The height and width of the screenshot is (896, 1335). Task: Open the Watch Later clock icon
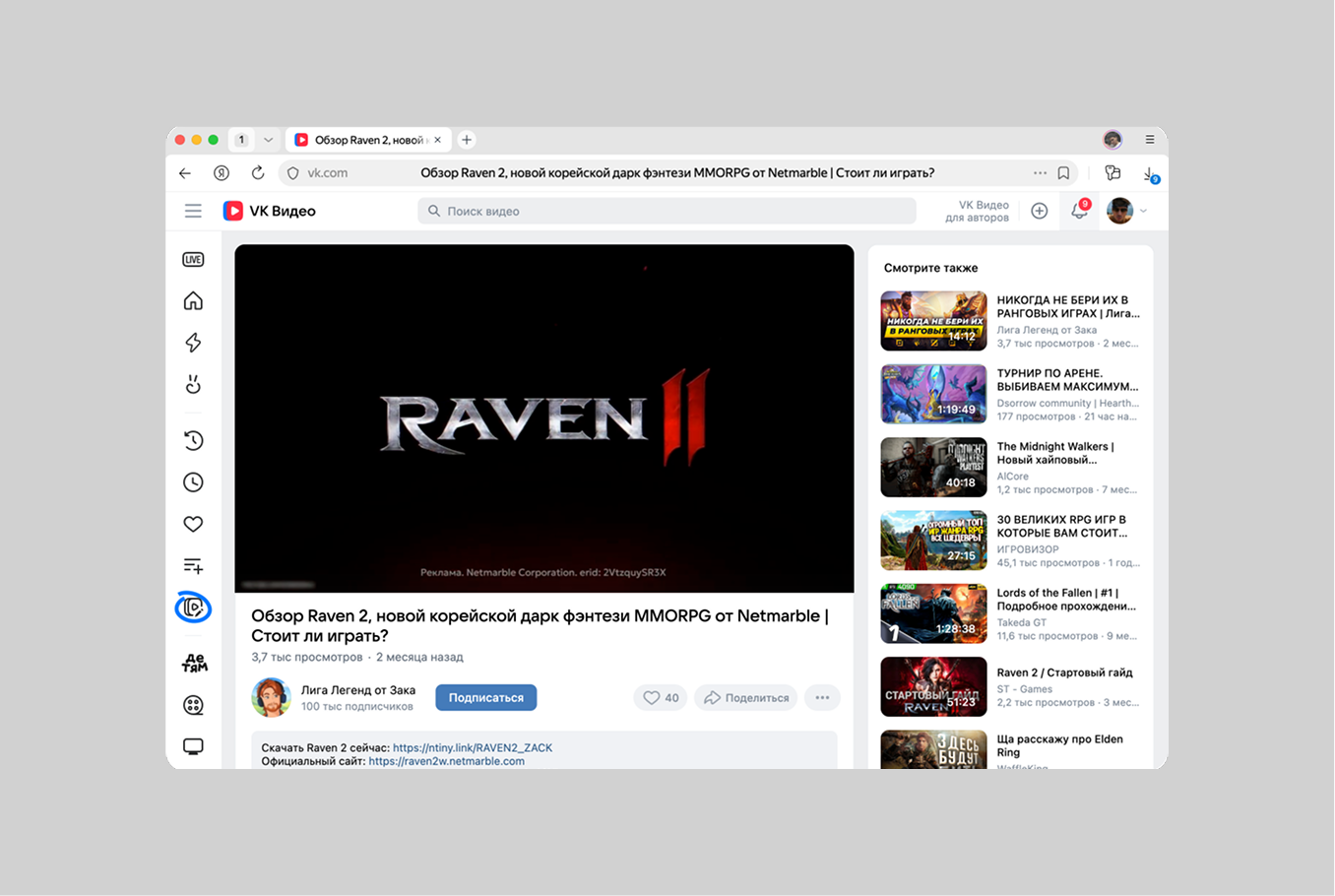[193, 481]
